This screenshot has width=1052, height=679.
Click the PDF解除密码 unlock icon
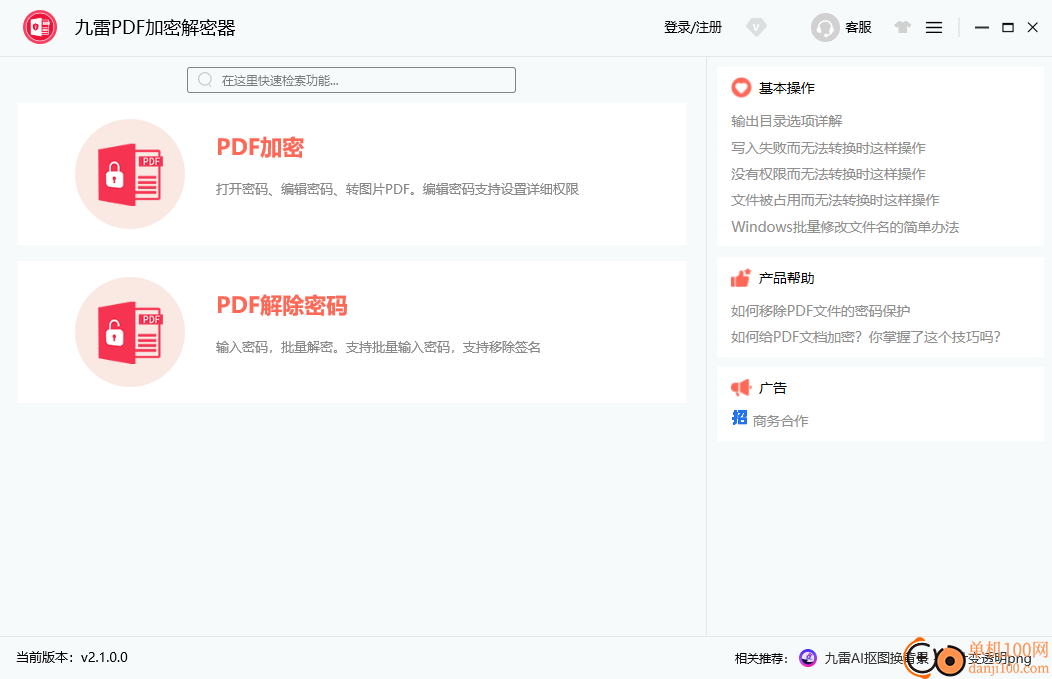point(130,332)
